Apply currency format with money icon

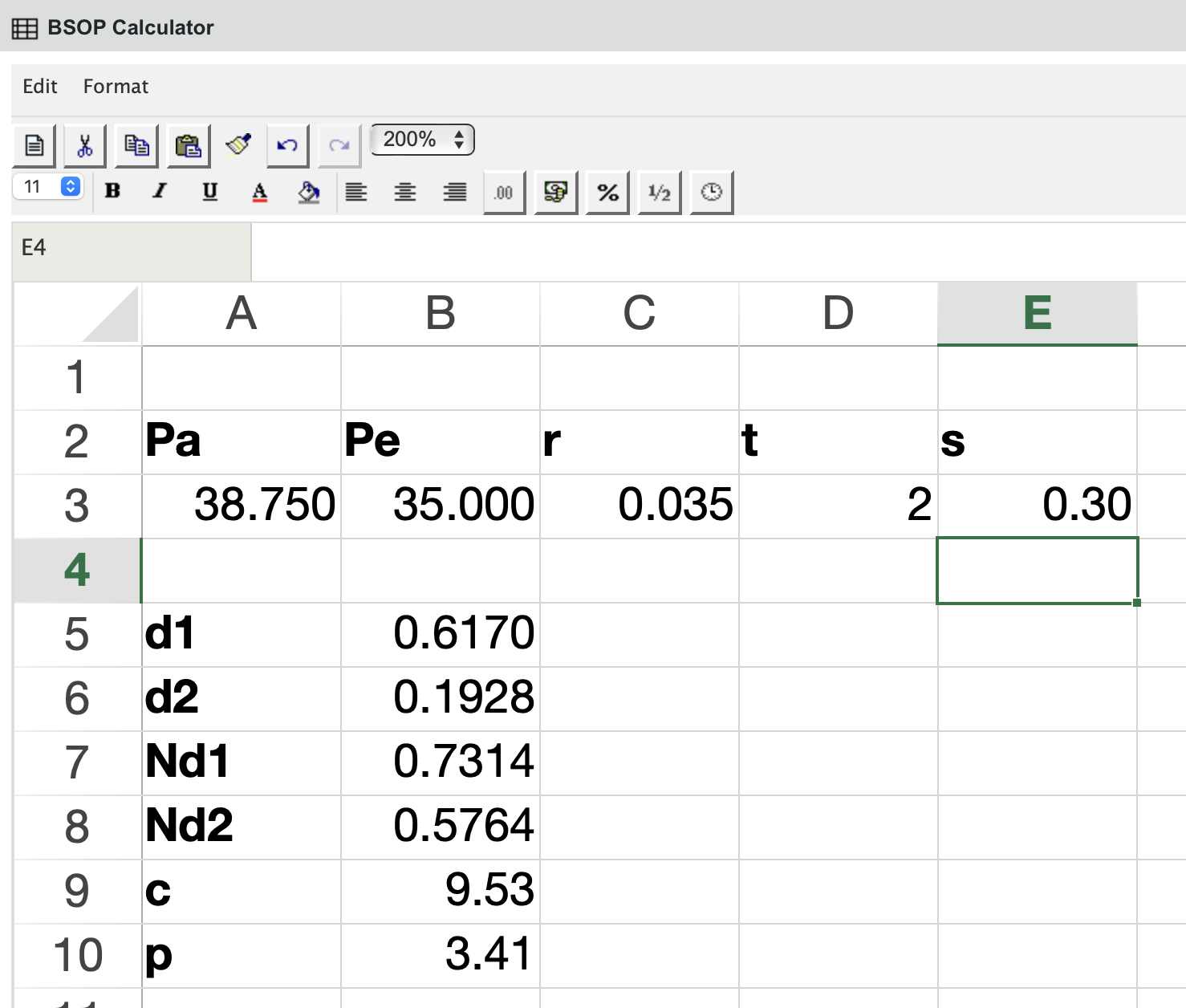[x=556, y=192]
